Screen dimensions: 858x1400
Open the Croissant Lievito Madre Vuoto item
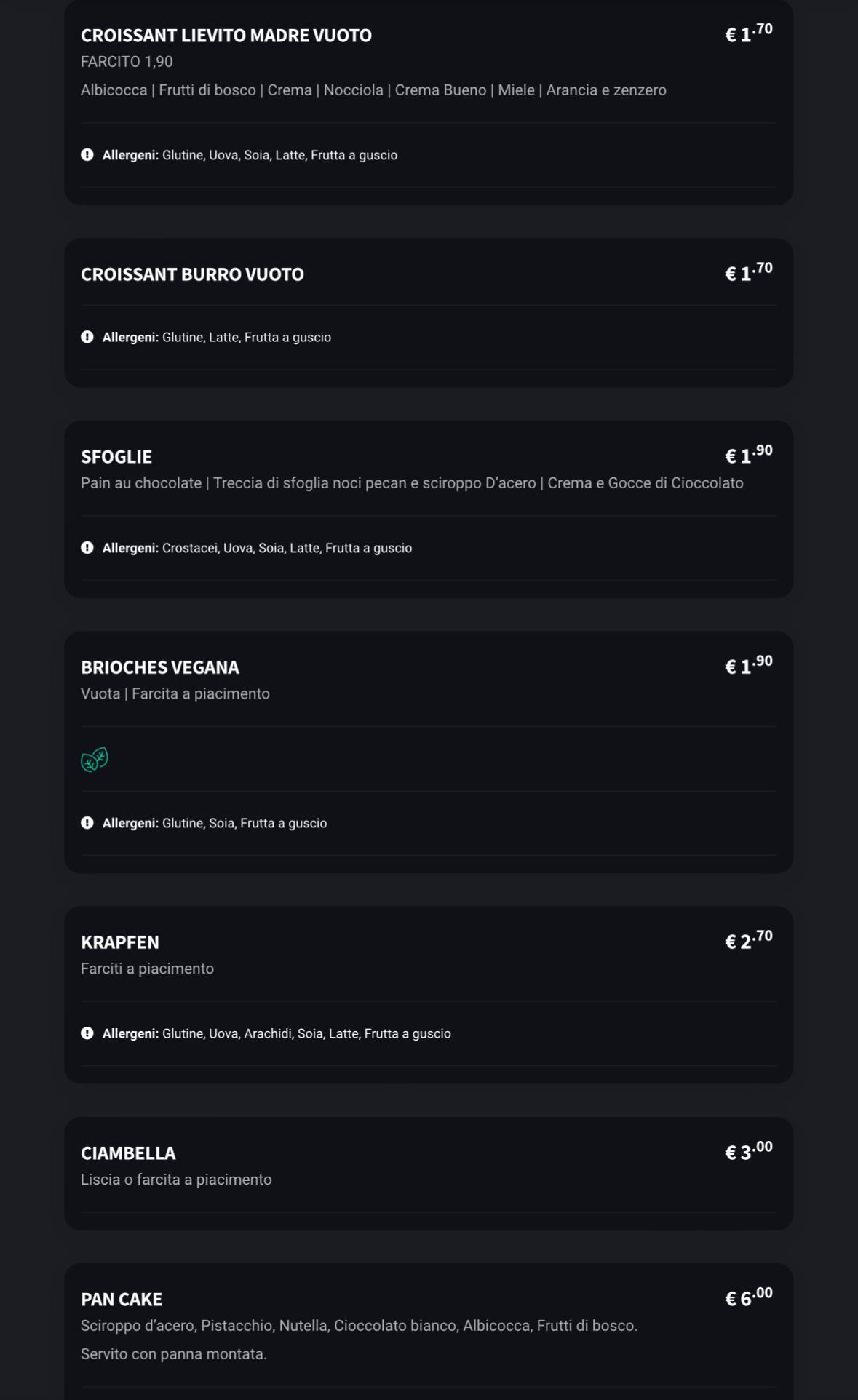[226, 36]
